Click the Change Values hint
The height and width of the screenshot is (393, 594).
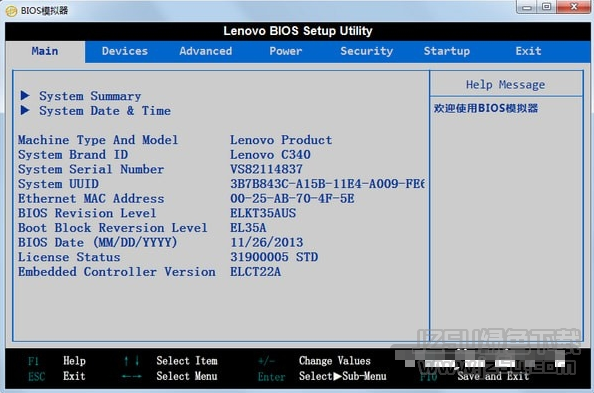[314, 361]
